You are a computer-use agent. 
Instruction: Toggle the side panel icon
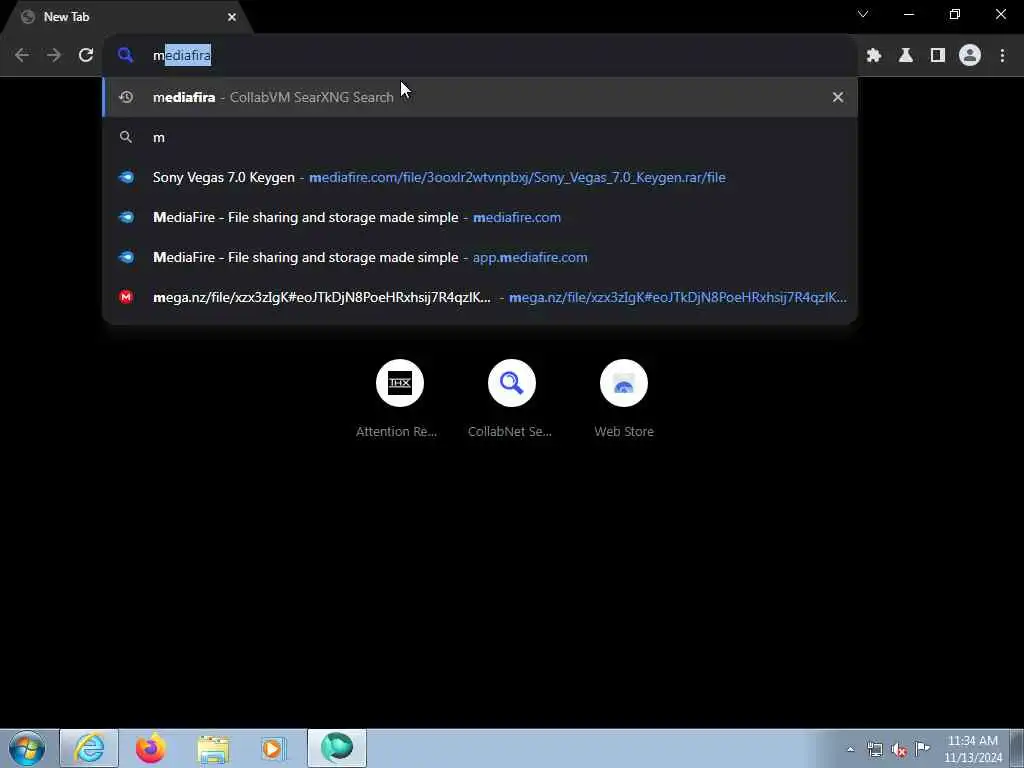click(938, 56)
